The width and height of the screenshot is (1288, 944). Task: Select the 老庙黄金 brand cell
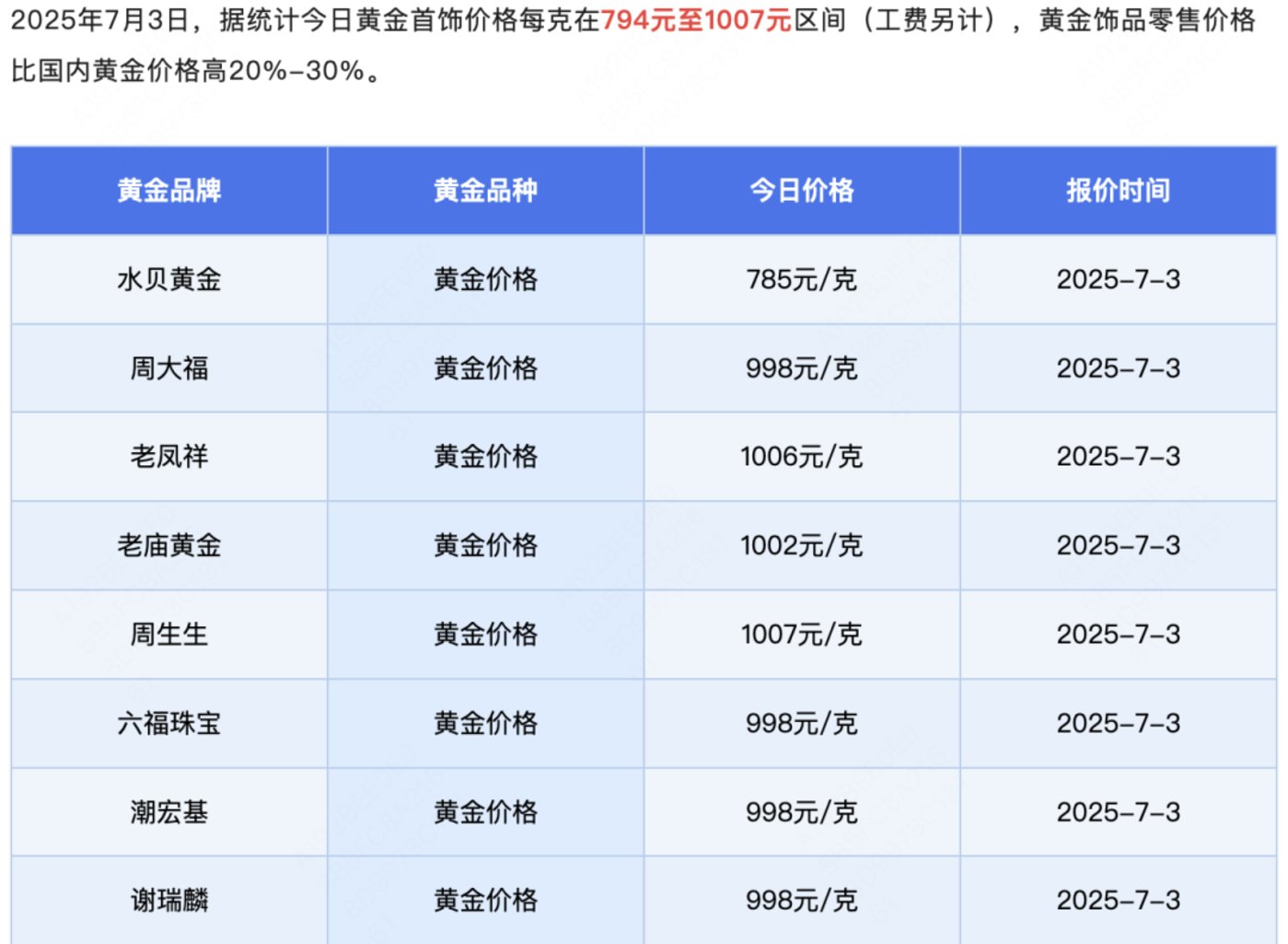[x=169, y=545]
